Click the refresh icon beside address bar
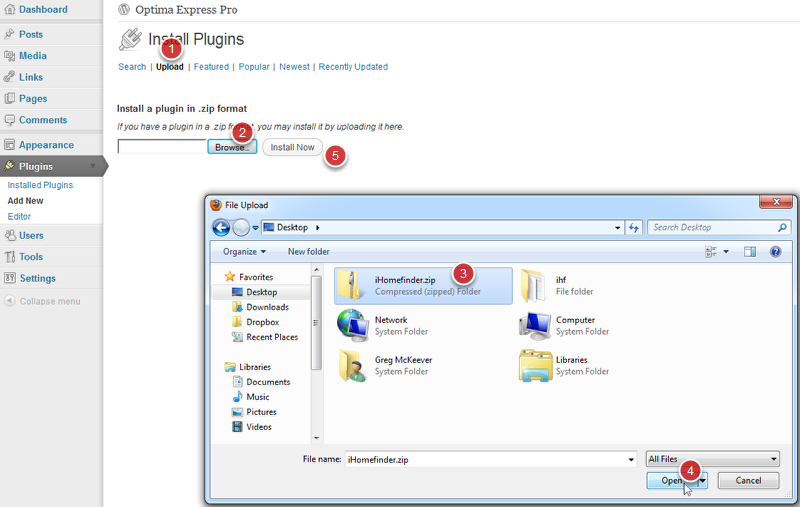 [634, 227]
